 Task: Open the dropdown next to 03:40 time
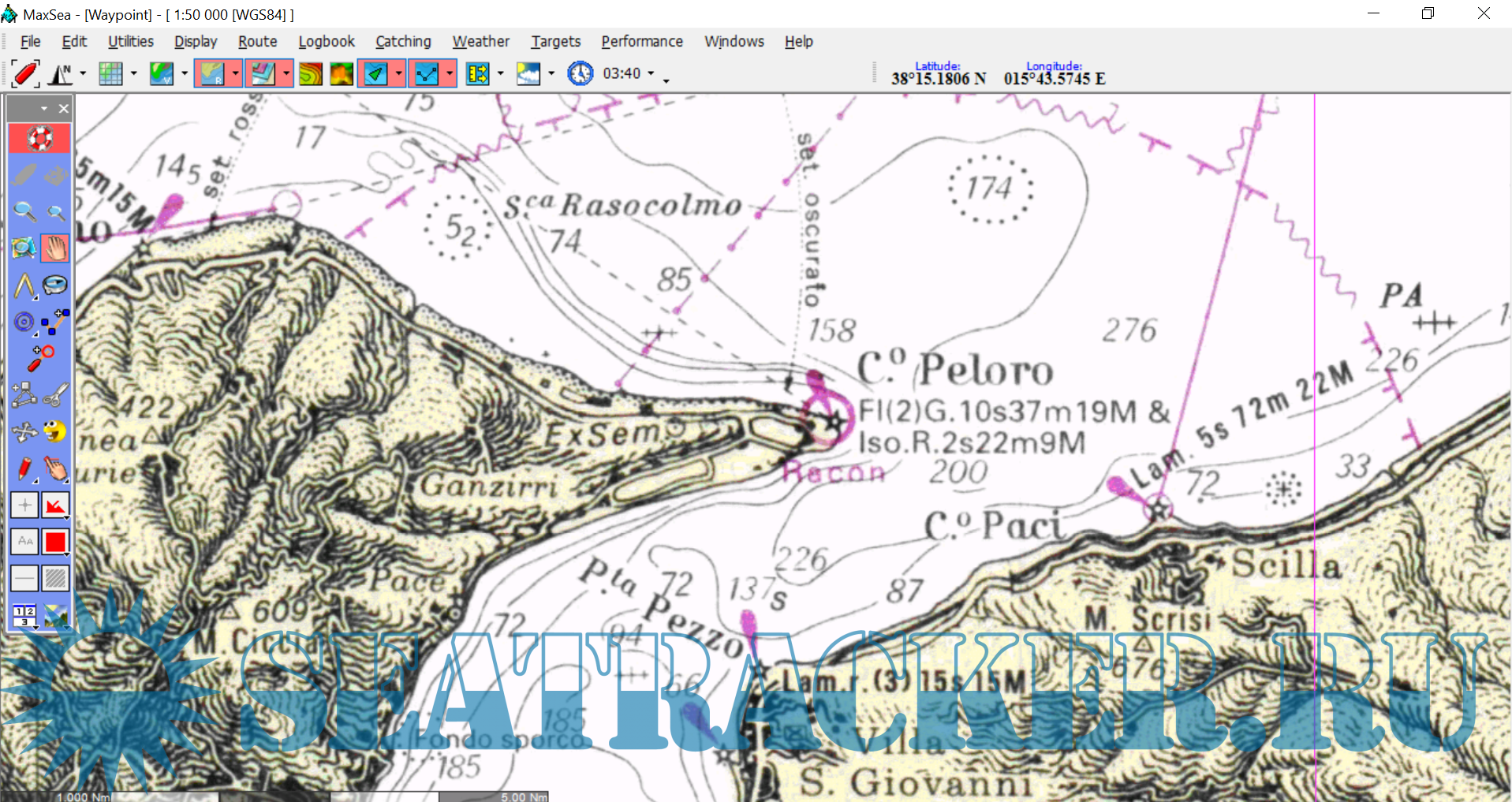click(x=651, y=73)
